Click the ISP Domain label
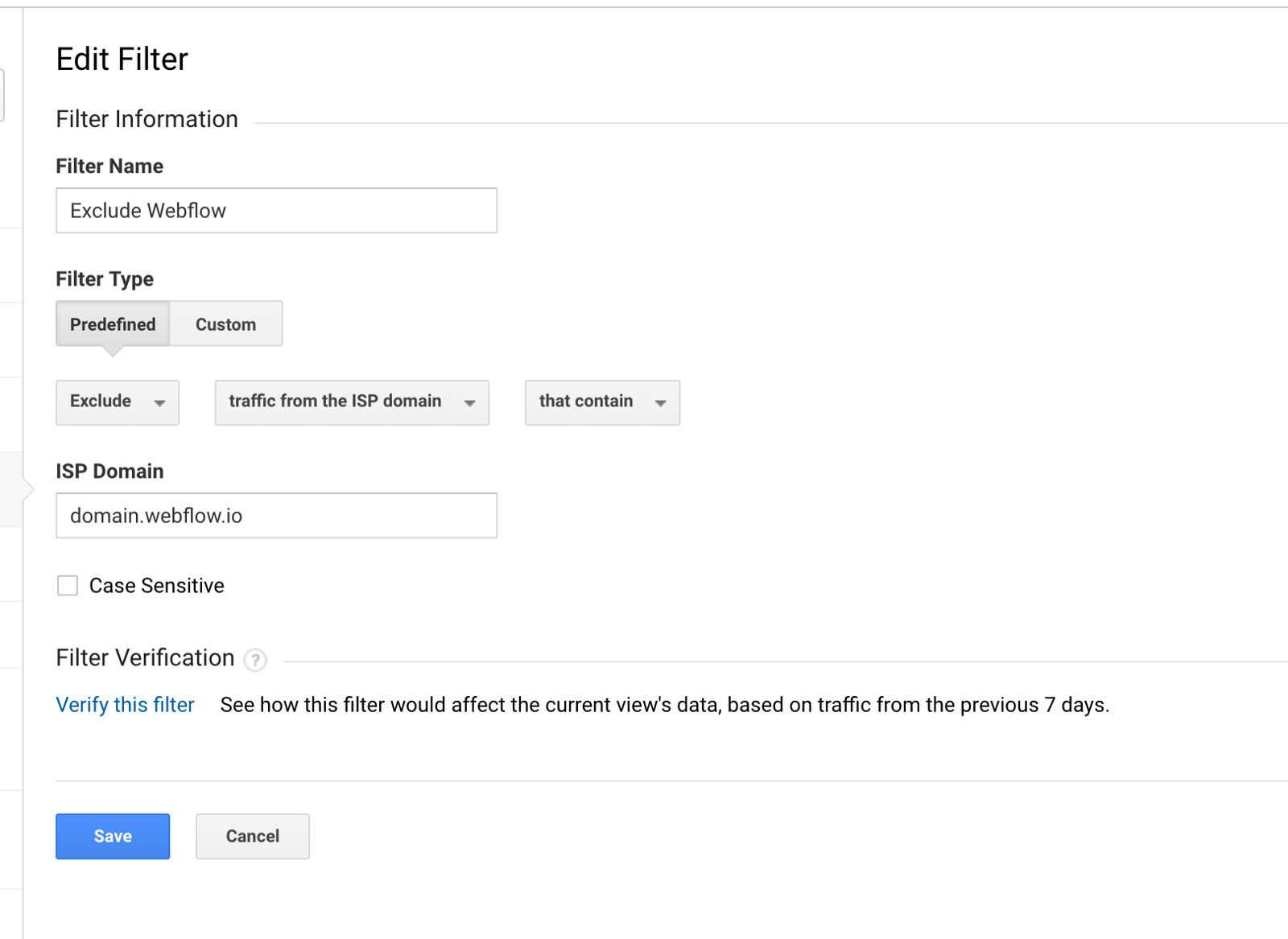The image size is (1288, 939). point(109,472)
